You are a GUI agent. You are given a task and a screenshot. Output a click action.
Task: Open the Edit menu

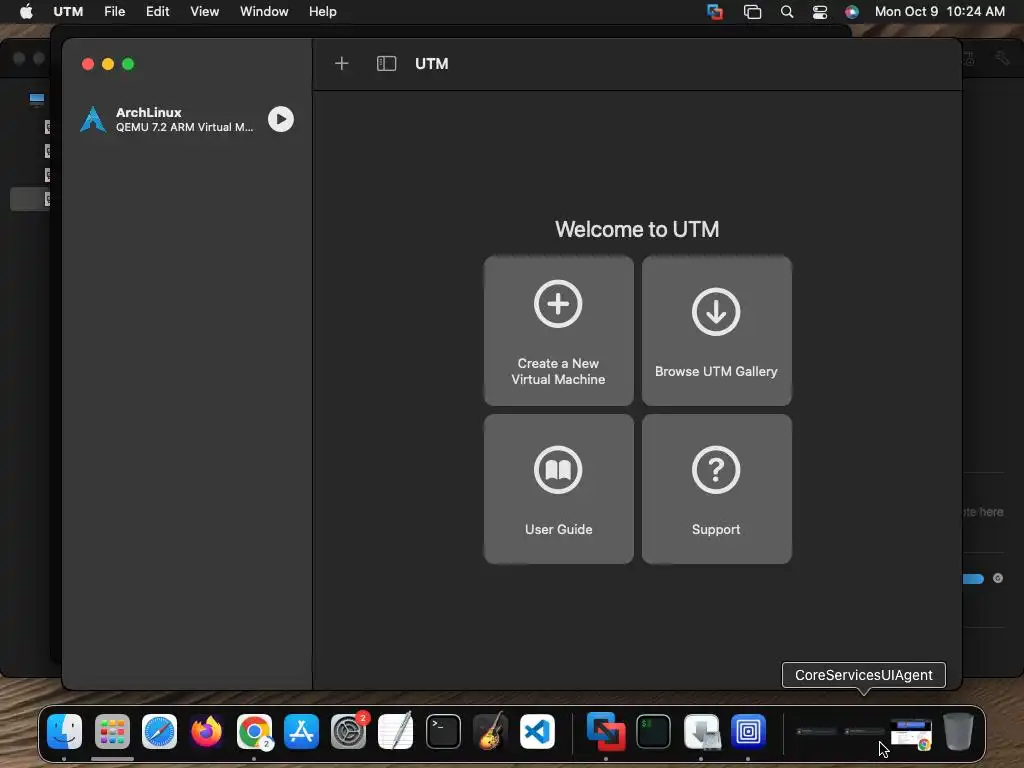coord(157,11)
